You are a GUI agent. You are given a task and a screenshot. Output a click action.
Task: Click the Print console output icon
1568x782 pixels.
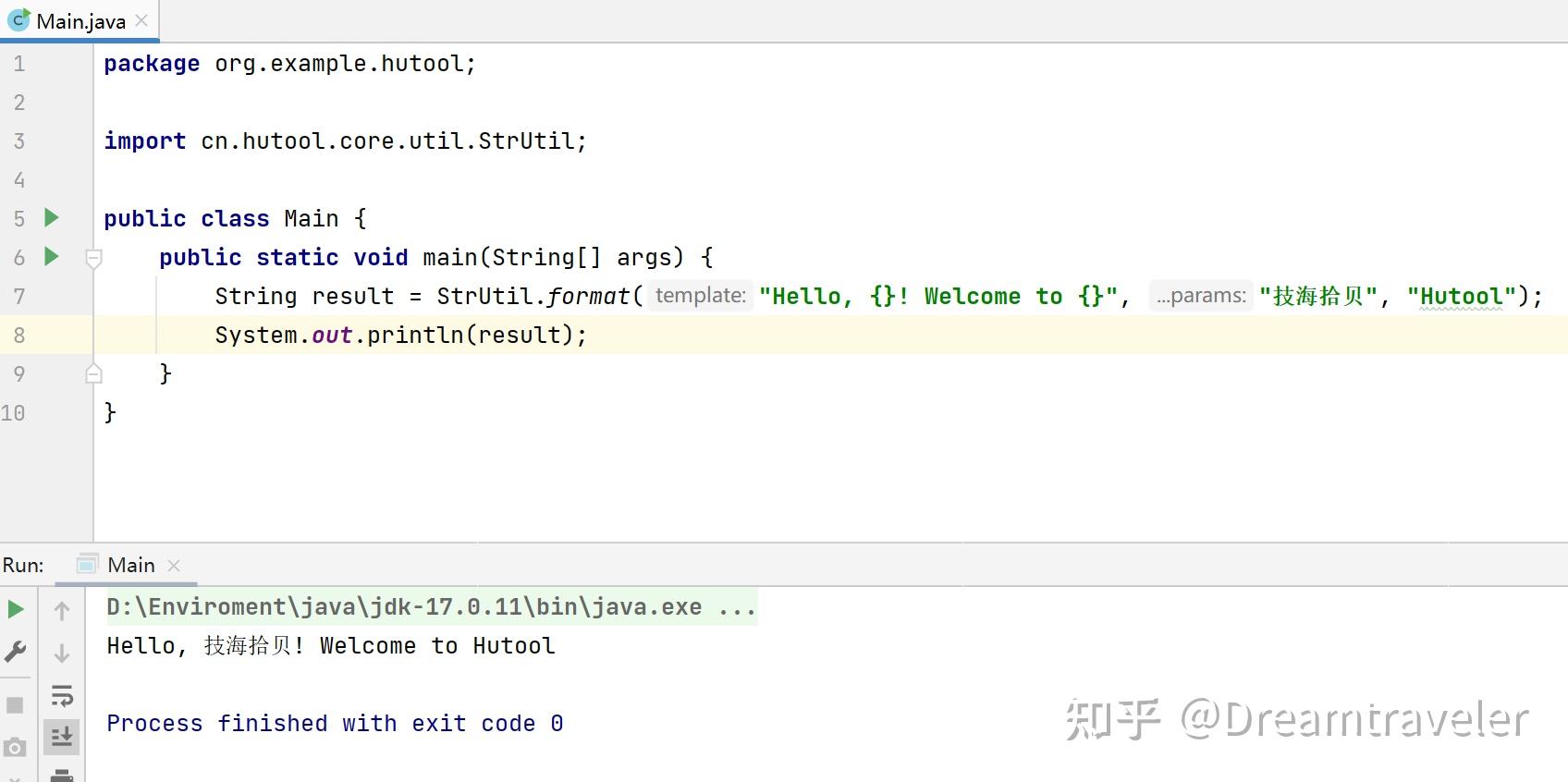(62, 775)
